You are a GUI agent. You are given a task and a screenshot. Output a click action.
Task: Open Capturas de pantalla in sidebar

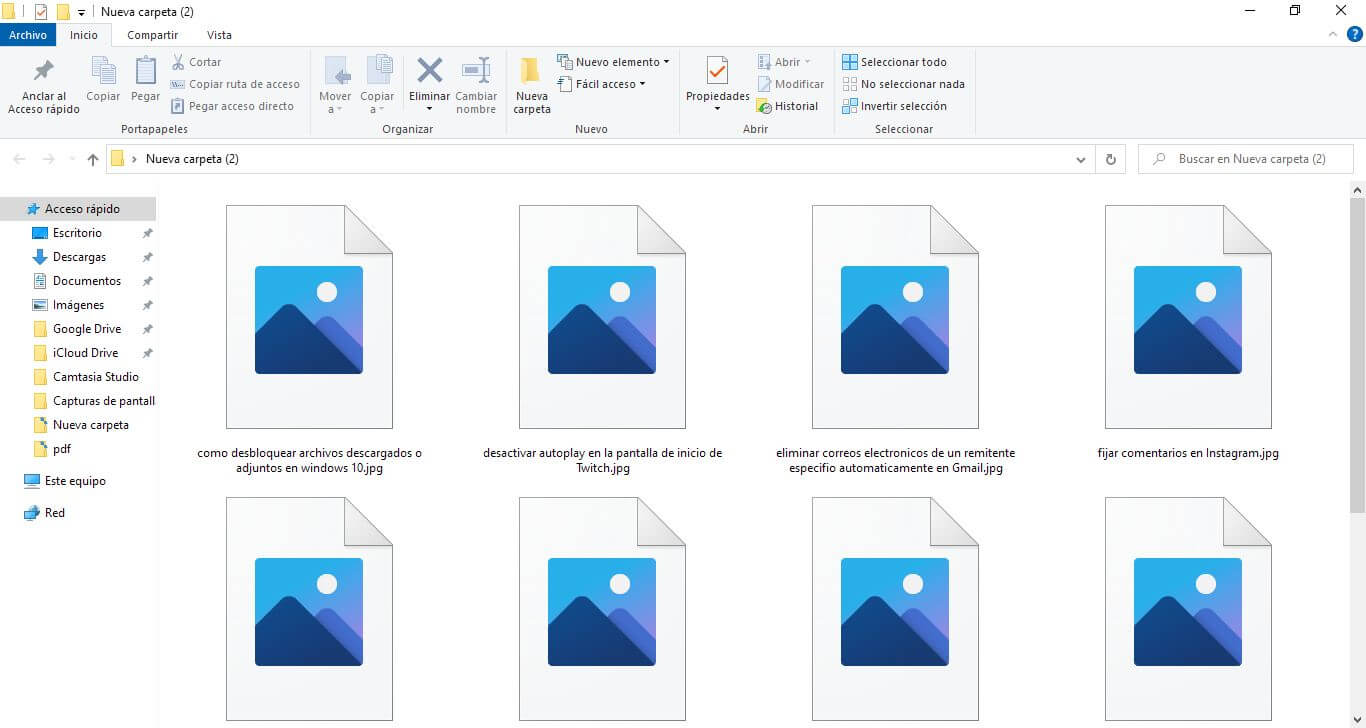click(104, 401)
